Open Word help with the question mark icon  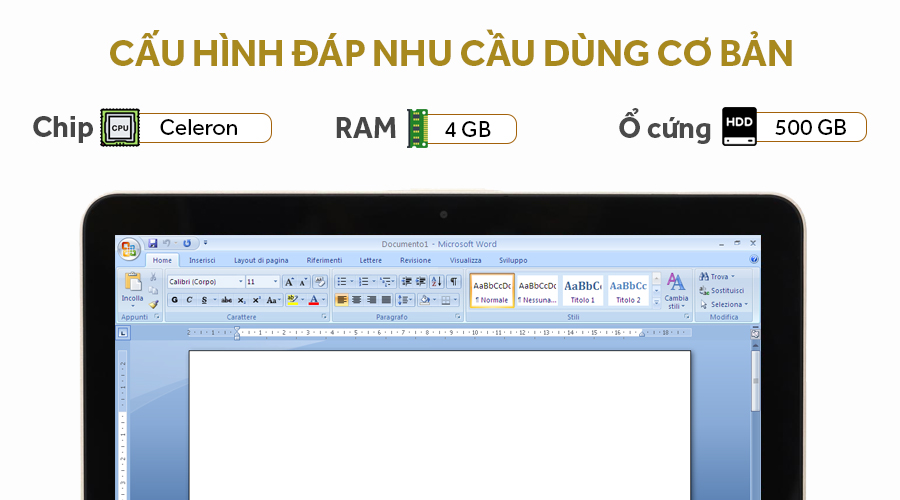pyautogui.click(x=754, y=259)
